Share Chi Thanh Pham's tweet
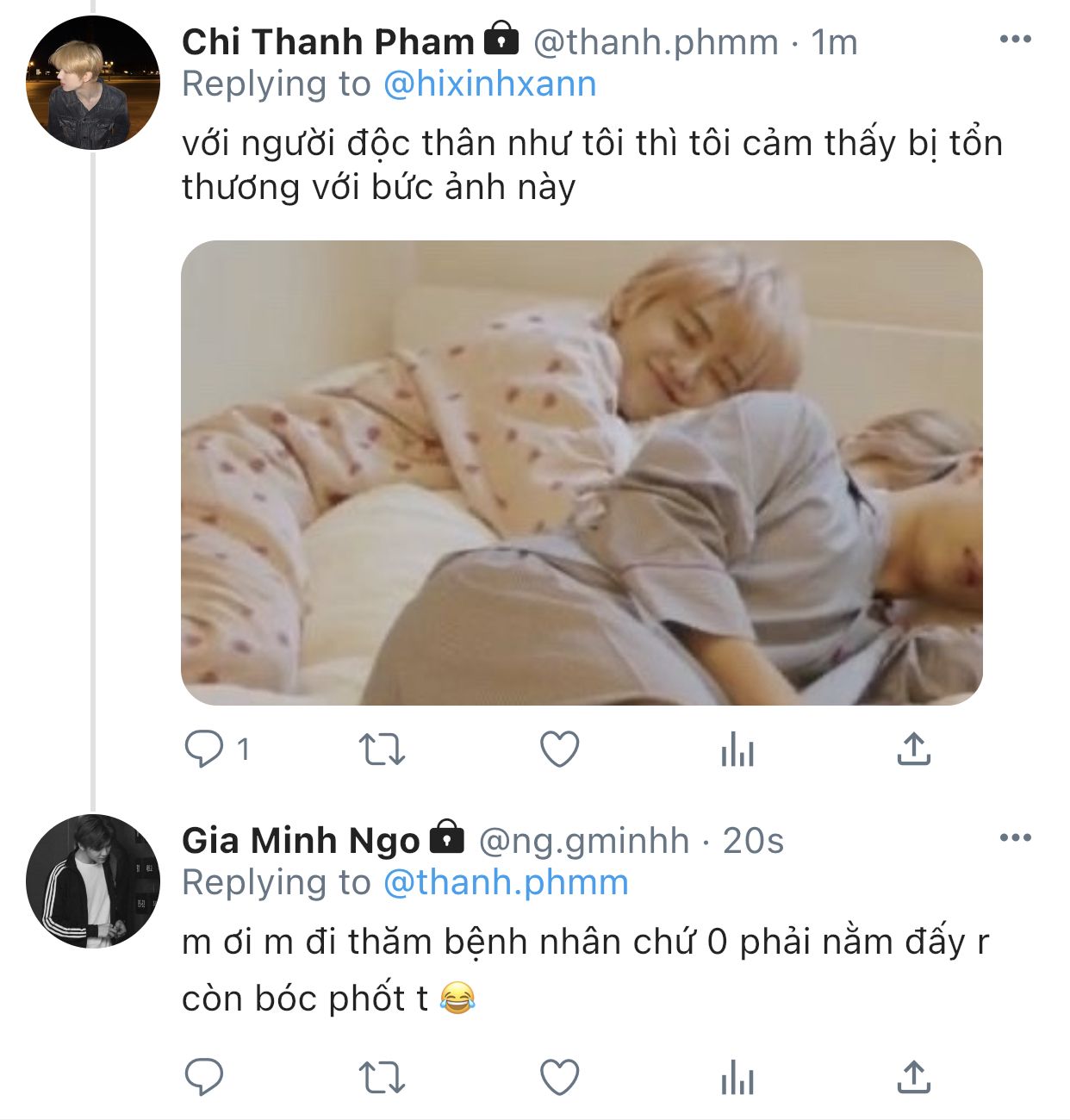Image resolution: width=1070 pixels, height=1120 pixels. 913,750
